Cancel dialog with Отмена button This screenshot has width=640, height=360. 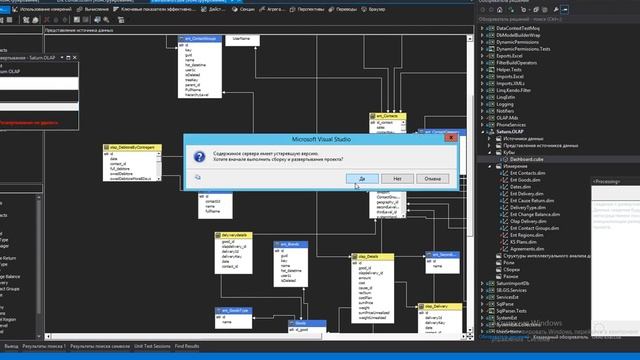click(433, 179)
